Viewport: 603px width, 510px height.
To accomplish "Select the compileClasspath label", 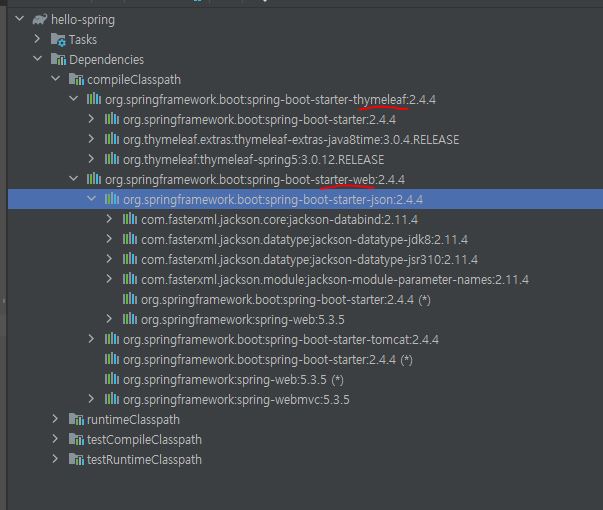I will [x=134, y=80].
